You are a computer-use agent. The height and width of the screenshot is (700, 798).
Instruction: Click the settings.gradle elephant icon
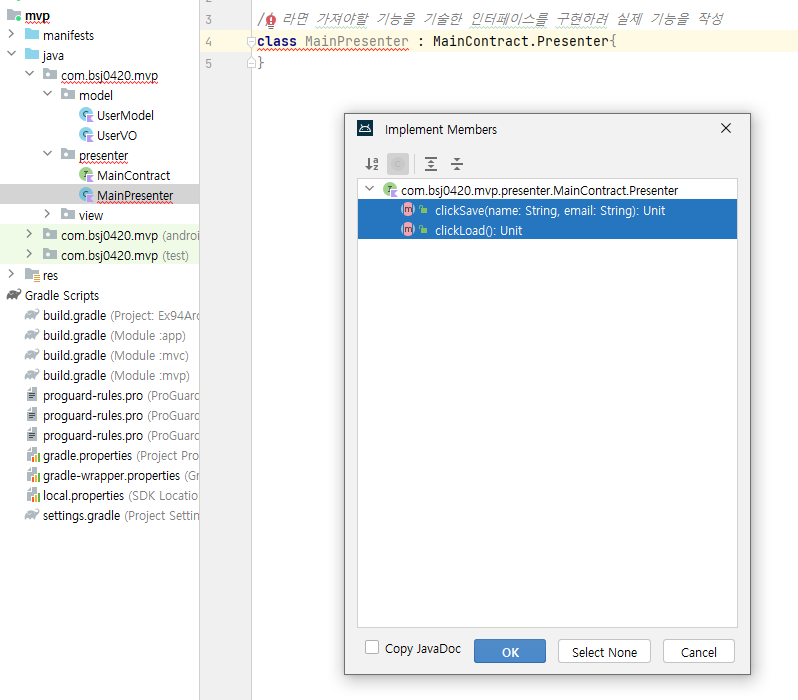tap(32, 515)
